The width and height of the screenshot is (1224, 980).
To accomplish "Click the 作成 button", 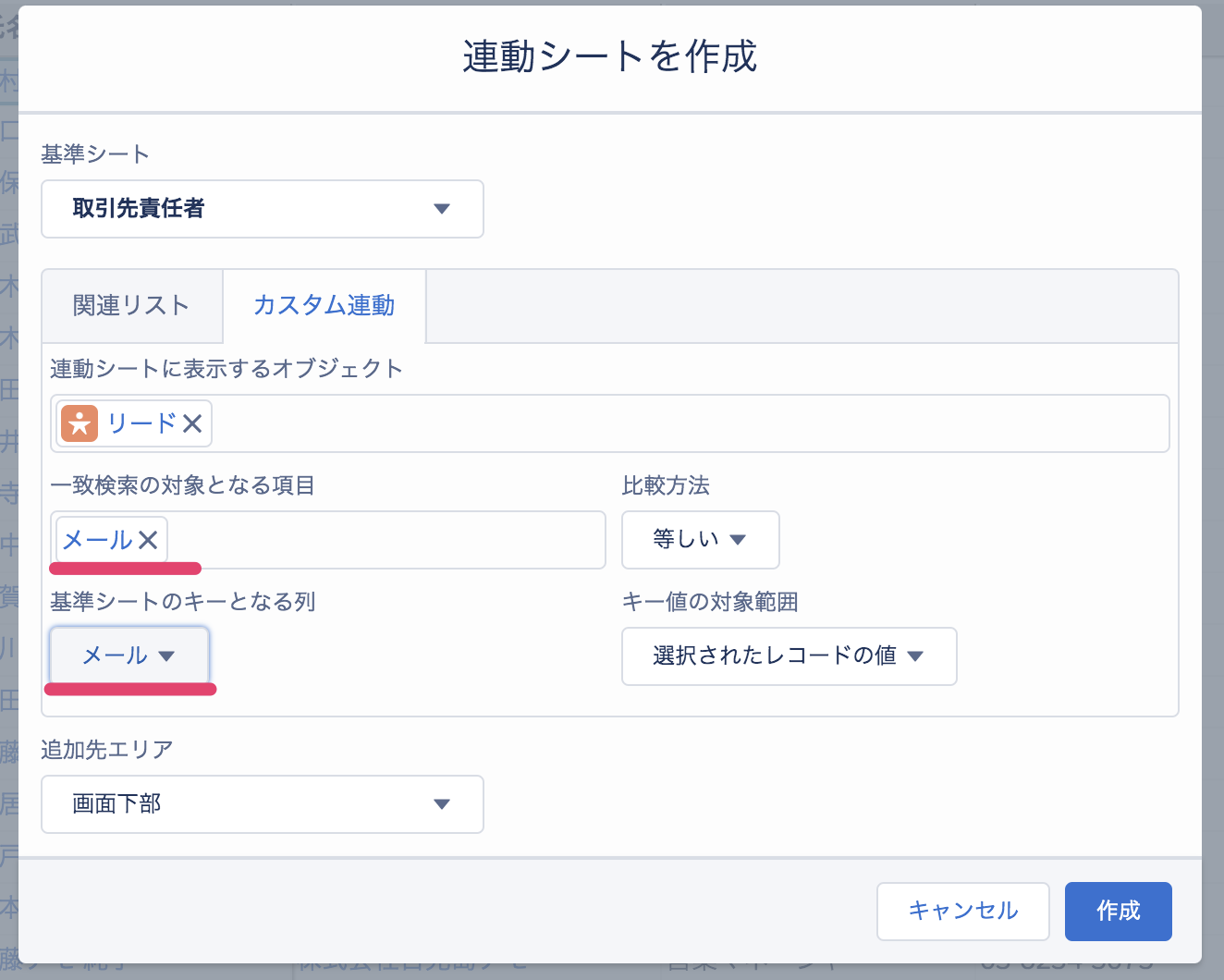I will coord(1119,911).
